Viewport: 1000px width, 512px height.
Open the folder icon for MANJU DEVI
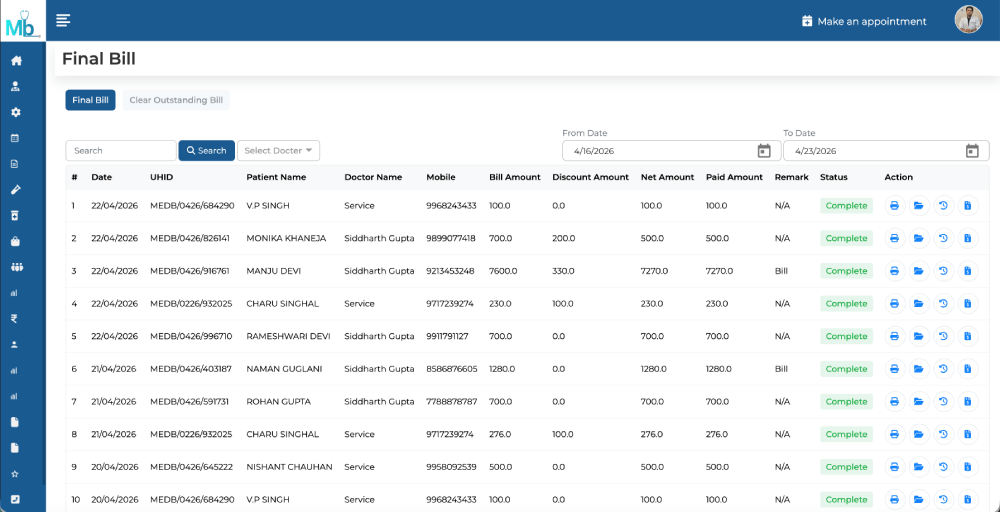pyautogui.click(x=918, y=271)
